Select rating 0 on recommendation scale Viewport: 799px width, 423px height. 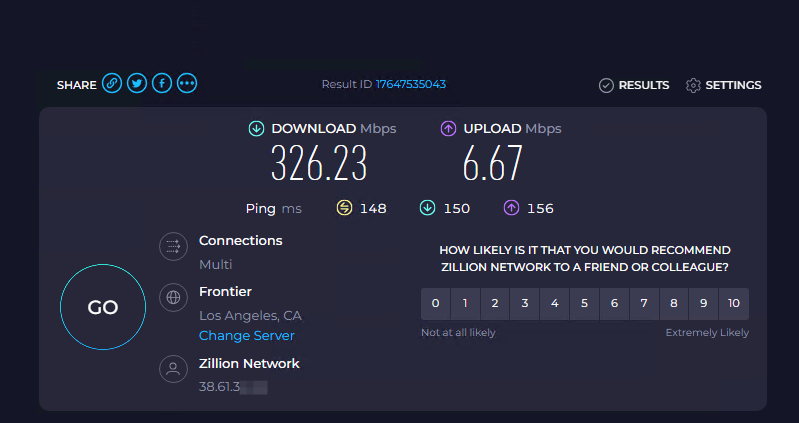[x=435, y=304]
